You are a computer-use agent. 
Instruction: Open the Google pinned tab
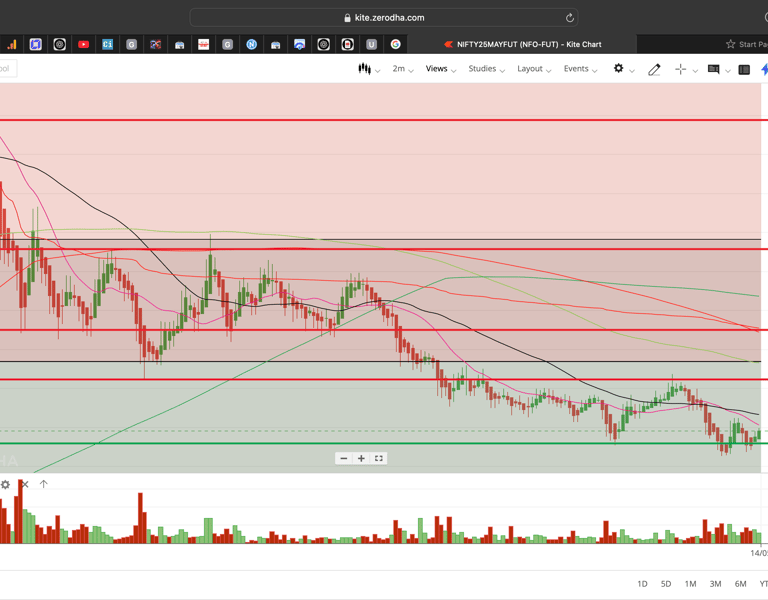(x=395, y=45)
